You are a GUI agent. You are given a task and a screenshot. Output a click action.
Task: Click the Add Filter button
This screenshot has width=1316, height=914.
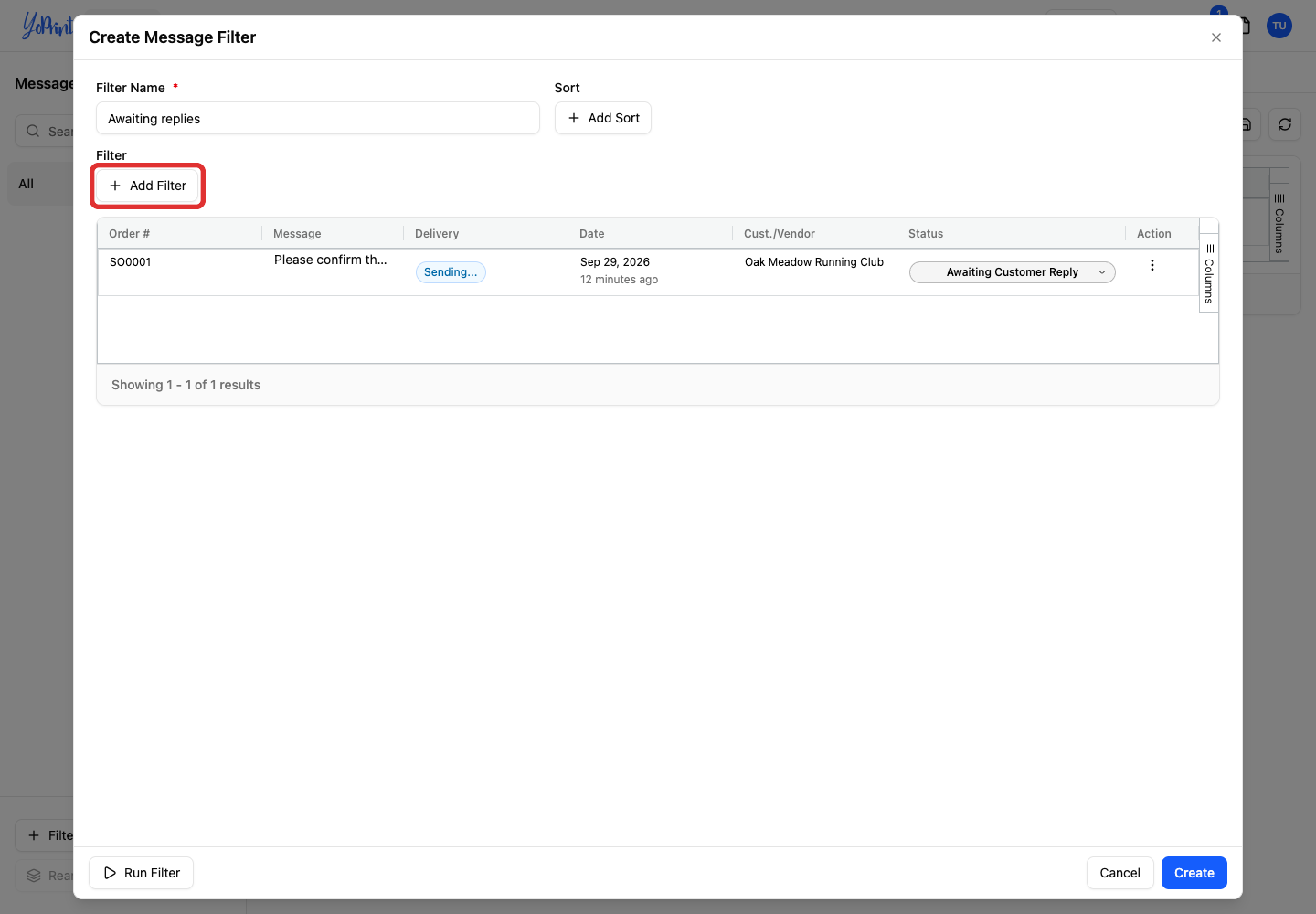pyautogui.click(x=147, y=186)
